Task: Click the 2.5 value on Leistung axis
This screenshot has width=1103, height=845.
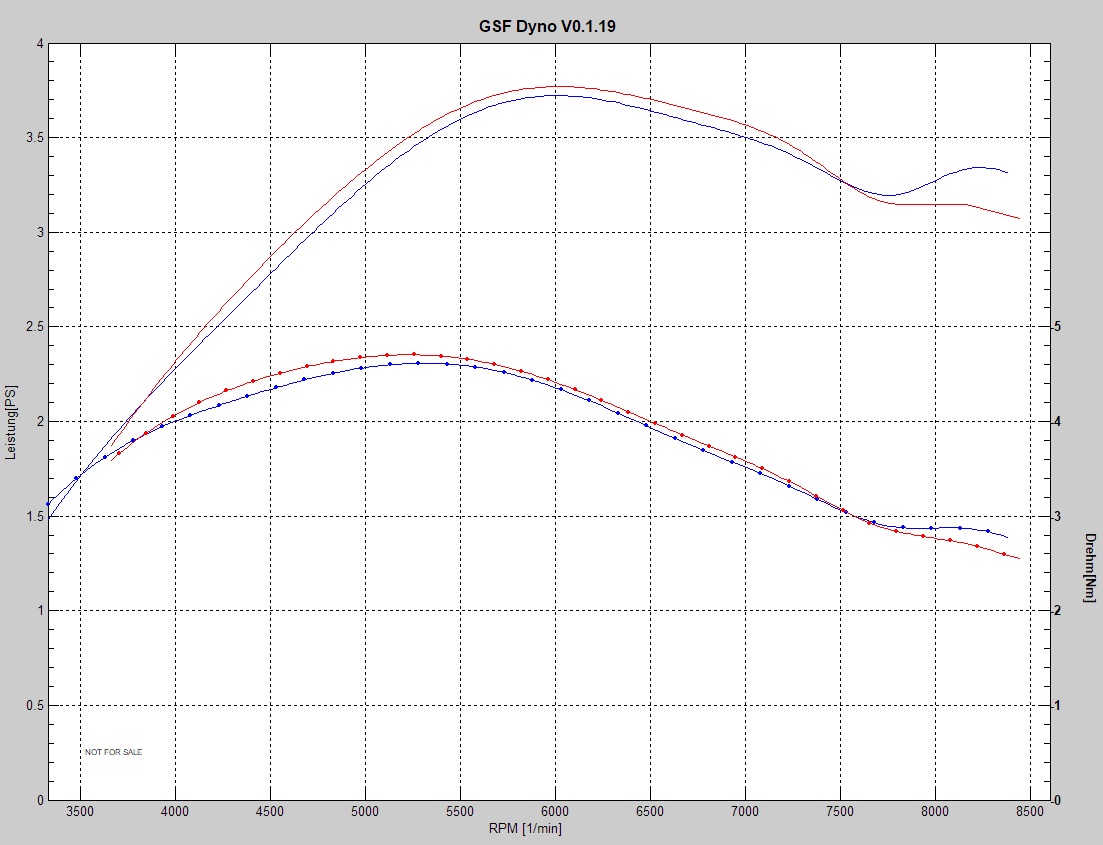Action: pyautogui.click(x=34, y=327)
